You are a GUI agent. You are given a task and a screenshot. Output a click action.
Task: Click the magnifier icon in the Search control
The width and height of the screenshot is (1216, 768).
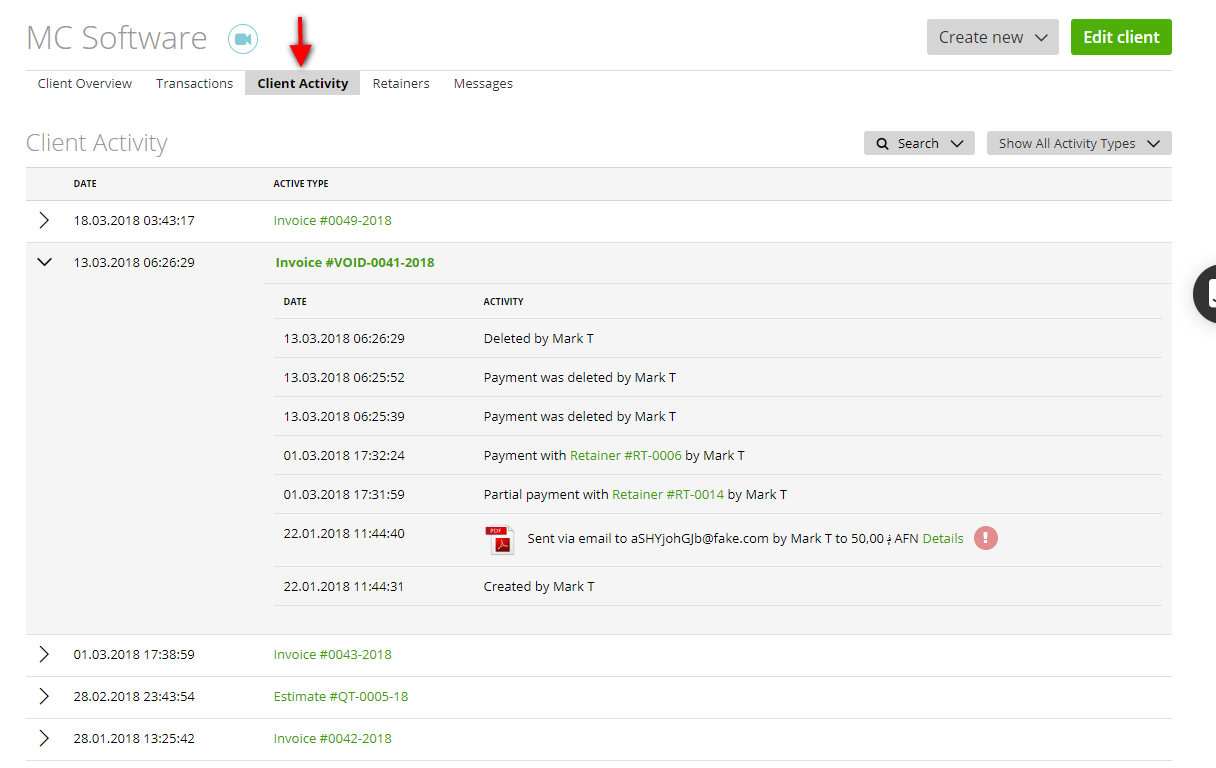tap(884, 143)
